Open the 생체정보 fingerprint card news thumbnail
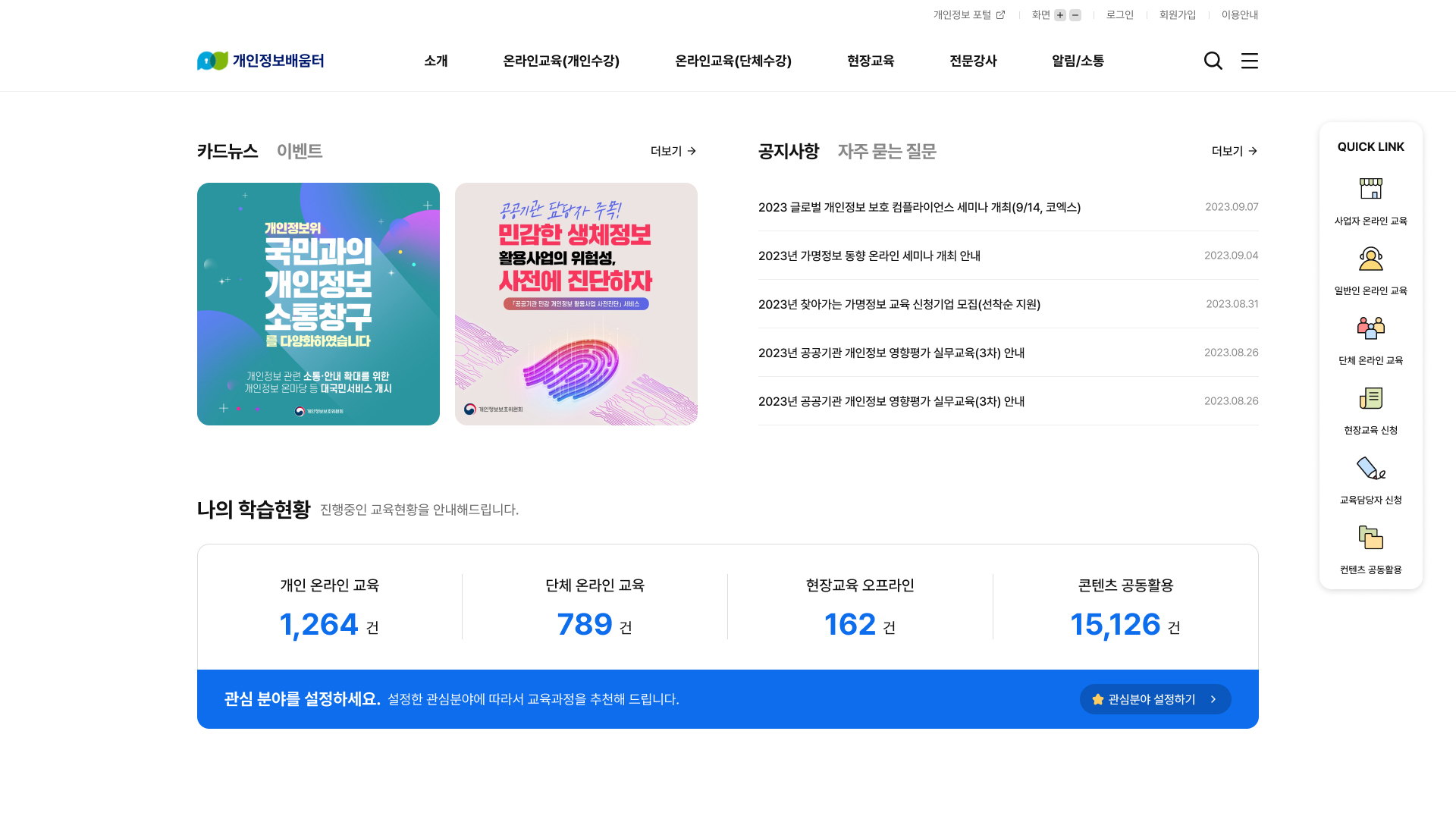 click(x=576, y=304)
